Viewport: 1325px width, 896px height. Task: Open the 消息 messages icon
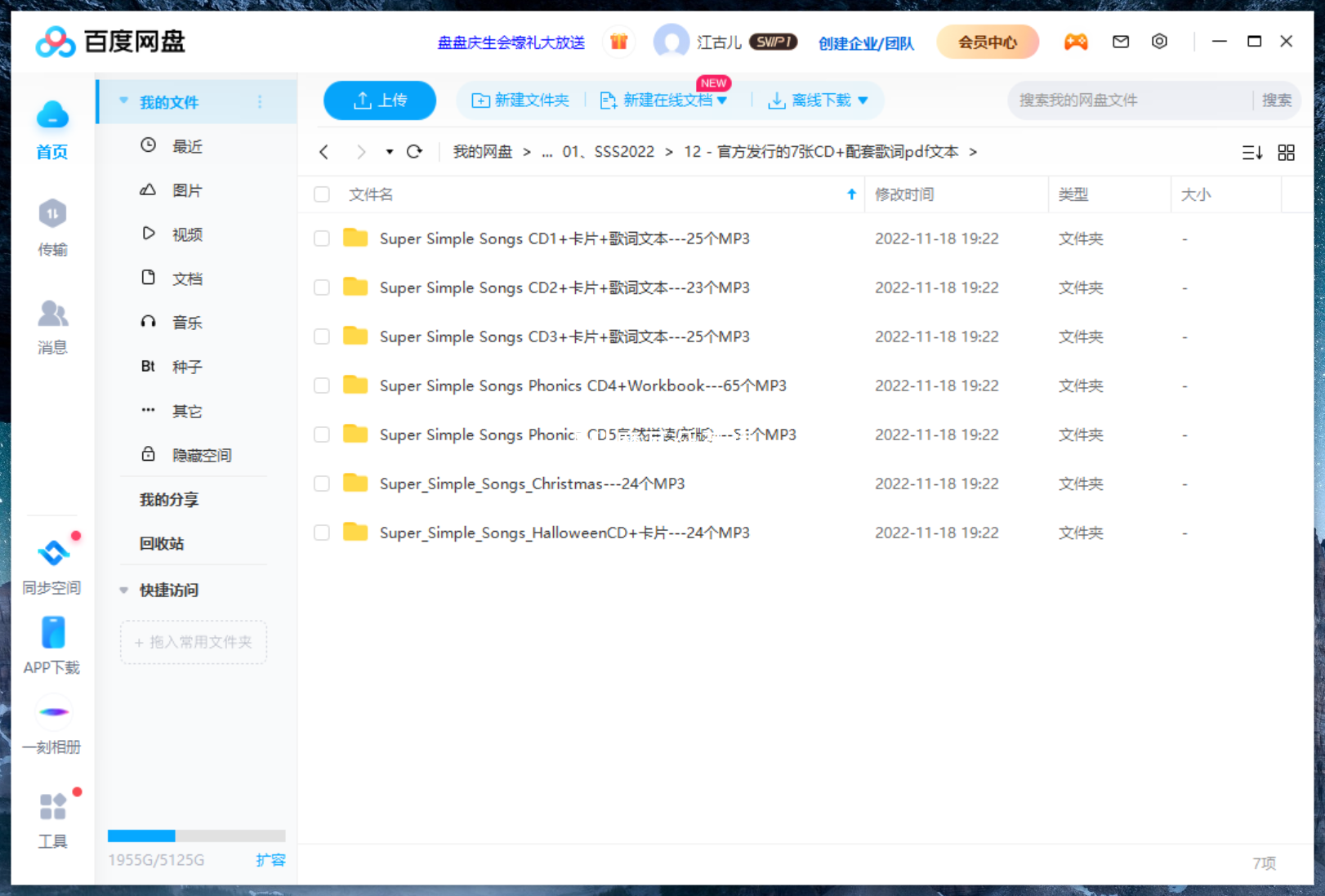click(52, 313)
